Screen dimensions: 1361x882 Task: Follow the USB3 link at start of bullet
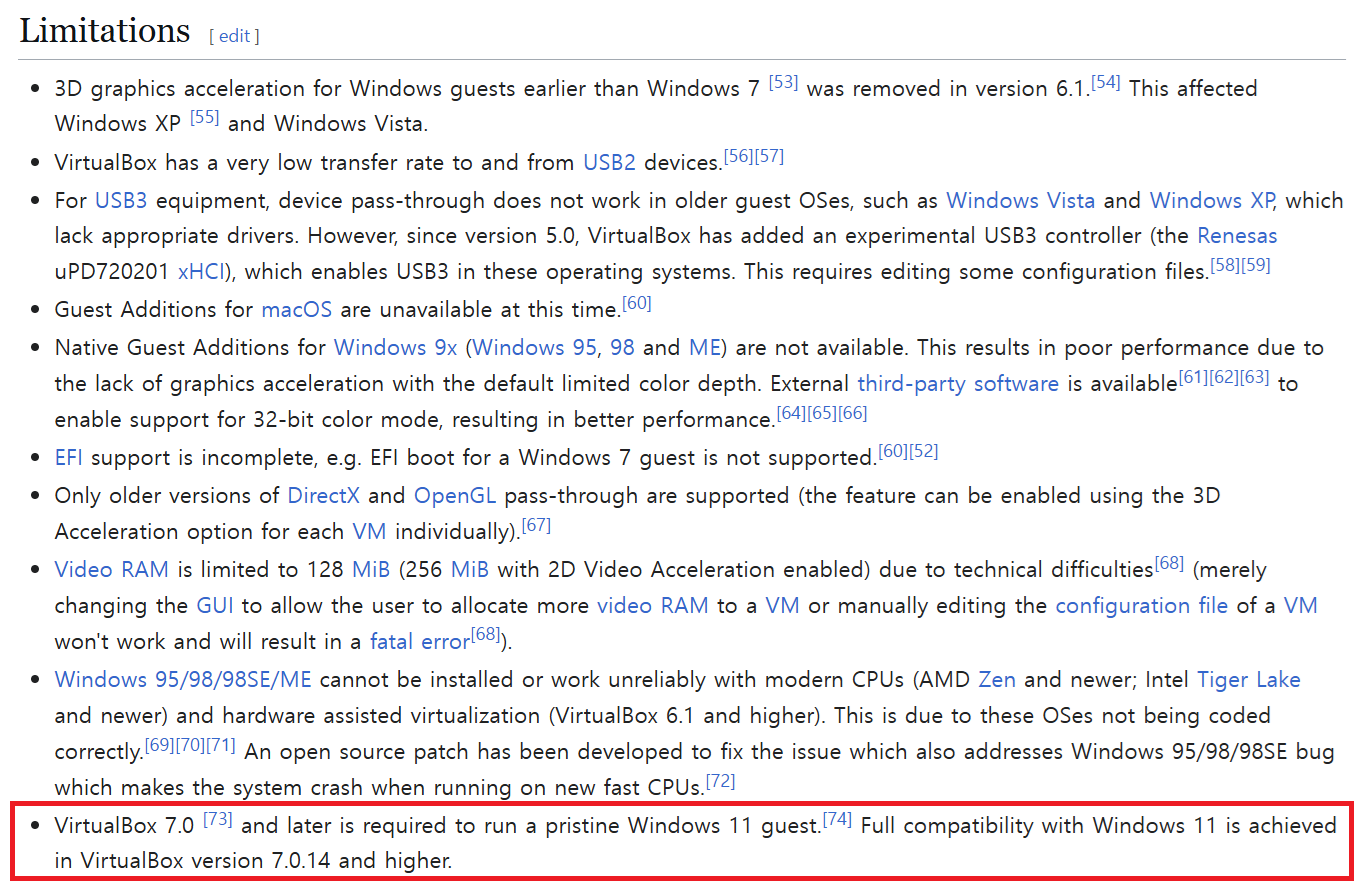(121, 200)
